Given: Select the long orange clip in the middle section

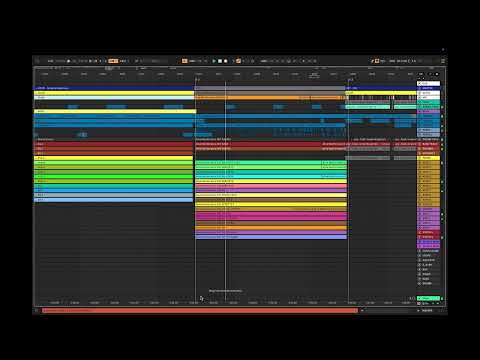Looking at the screenshot, I should click(x=271, y=98).
